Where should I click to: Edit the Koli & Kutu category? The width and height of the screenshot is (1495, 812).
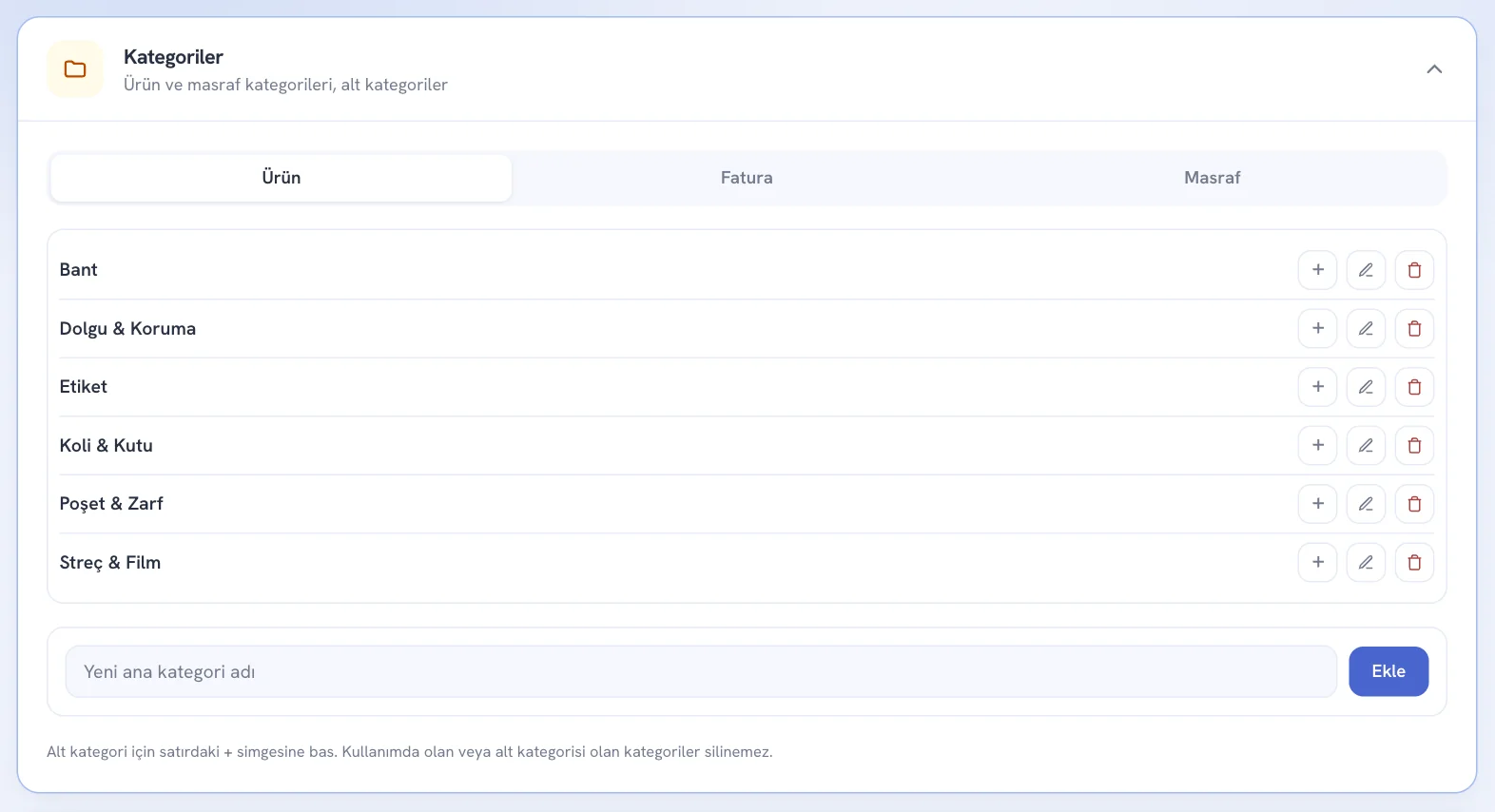point(1366,445)
